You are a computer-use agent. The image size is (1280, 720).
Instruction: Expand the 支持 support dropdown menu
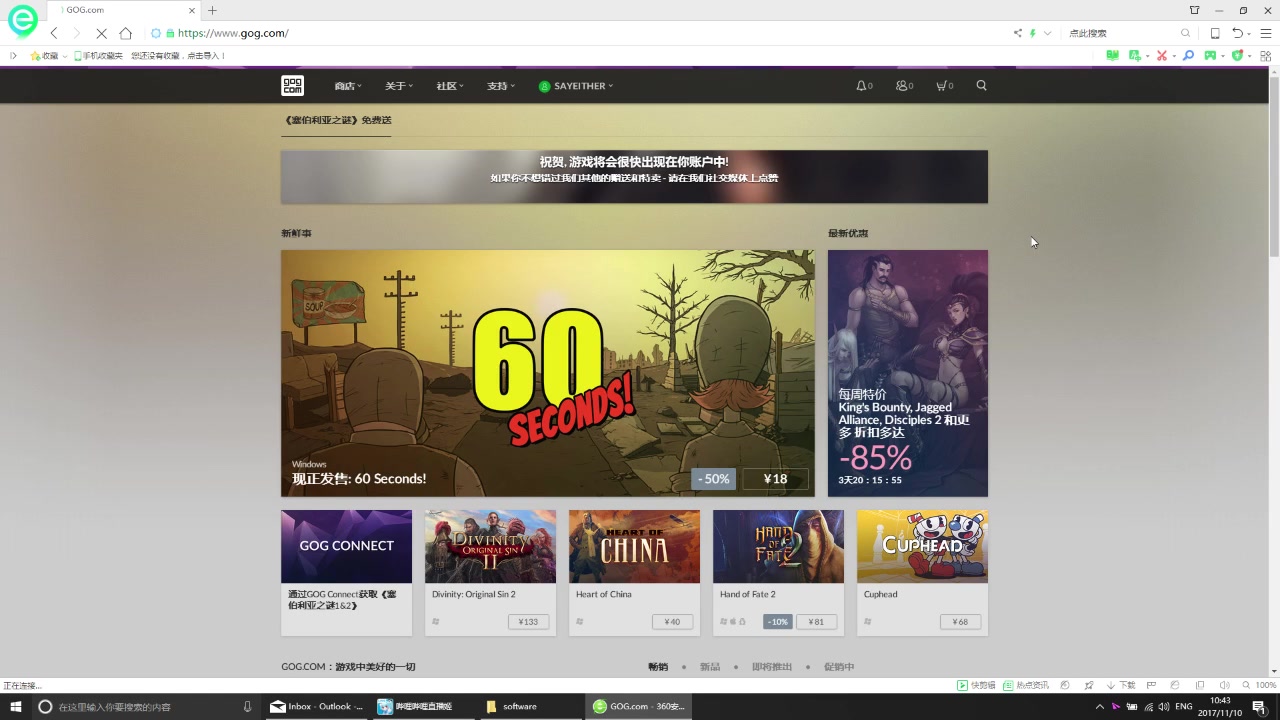pyautogui.click(x=501, y=86)
